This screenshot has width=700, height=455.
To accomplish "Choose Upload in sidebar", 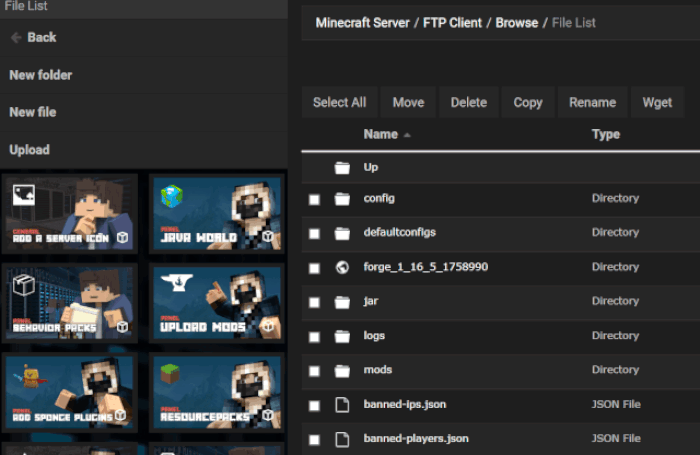I will pos(144,150).
